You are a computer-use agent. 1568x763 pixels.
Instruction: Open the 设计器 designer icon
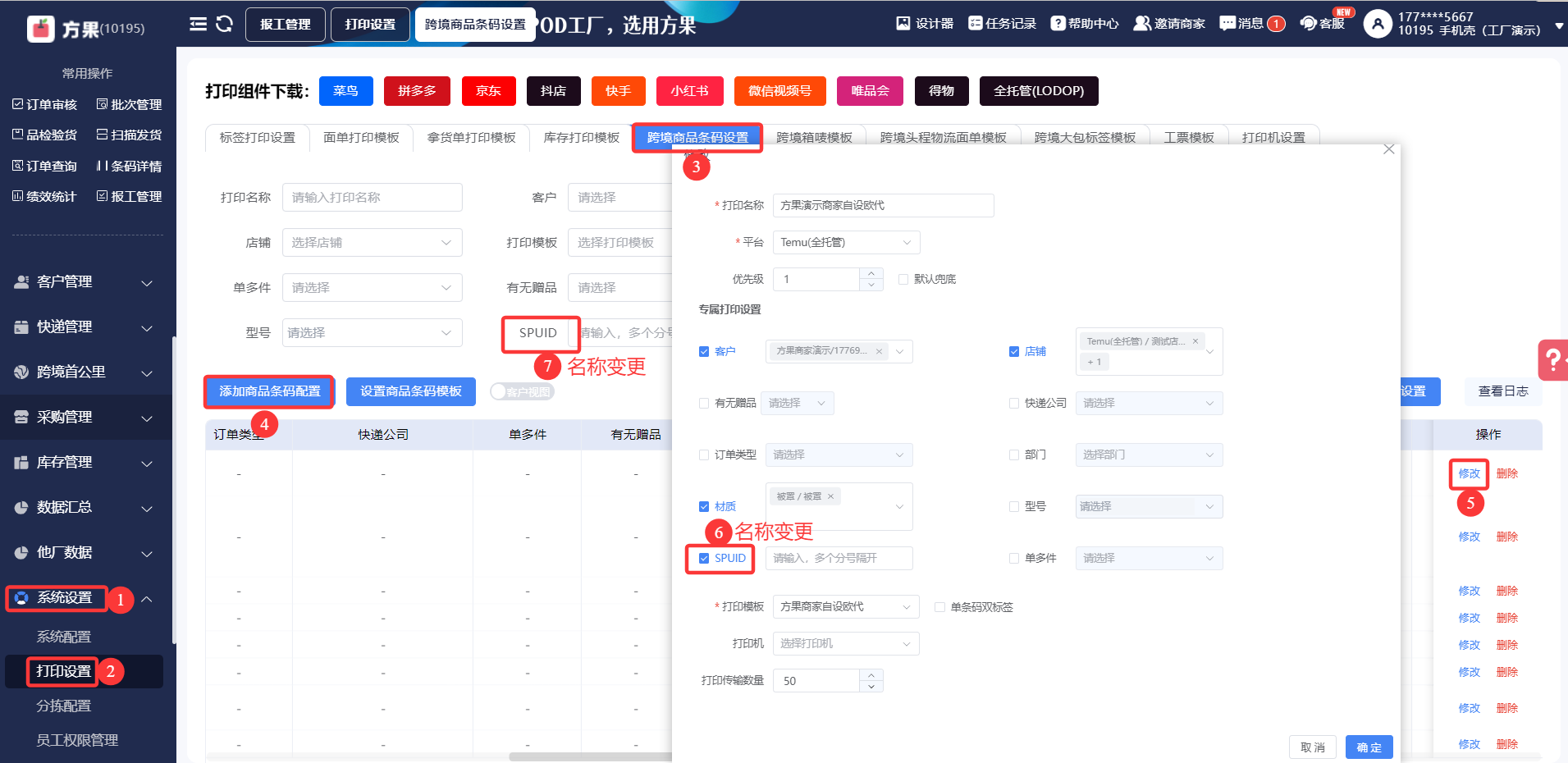coord(903,23)
